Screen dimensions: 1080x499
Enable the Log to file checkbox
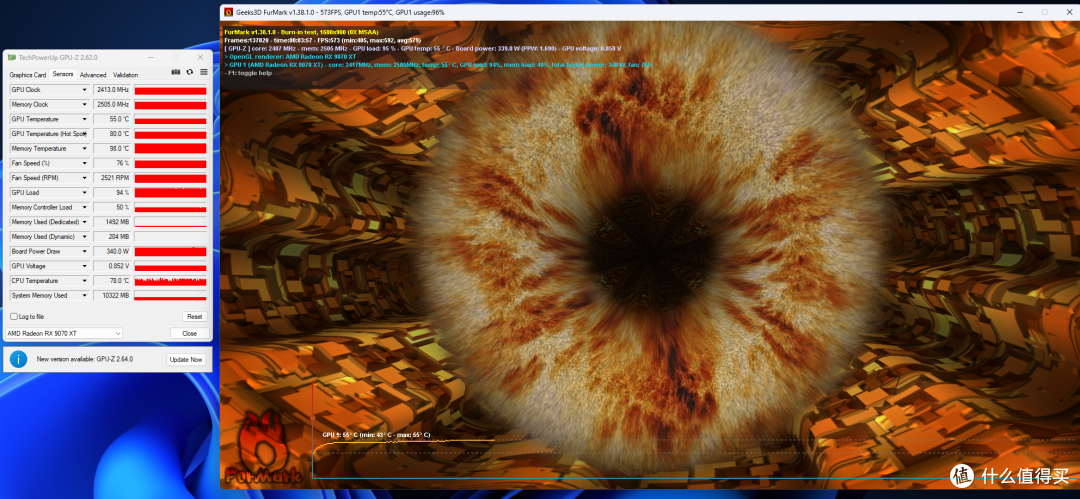(x=14, y=316)
